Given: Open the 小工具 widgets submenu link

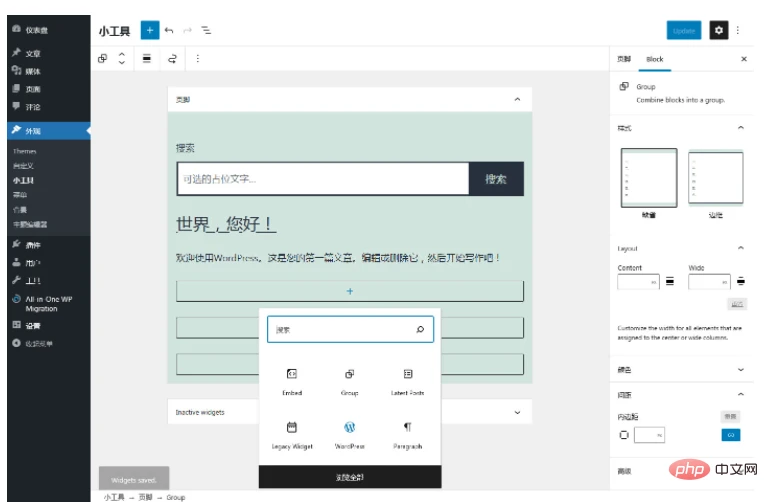Looking at the screenshot, I should (x=23, y=180).
